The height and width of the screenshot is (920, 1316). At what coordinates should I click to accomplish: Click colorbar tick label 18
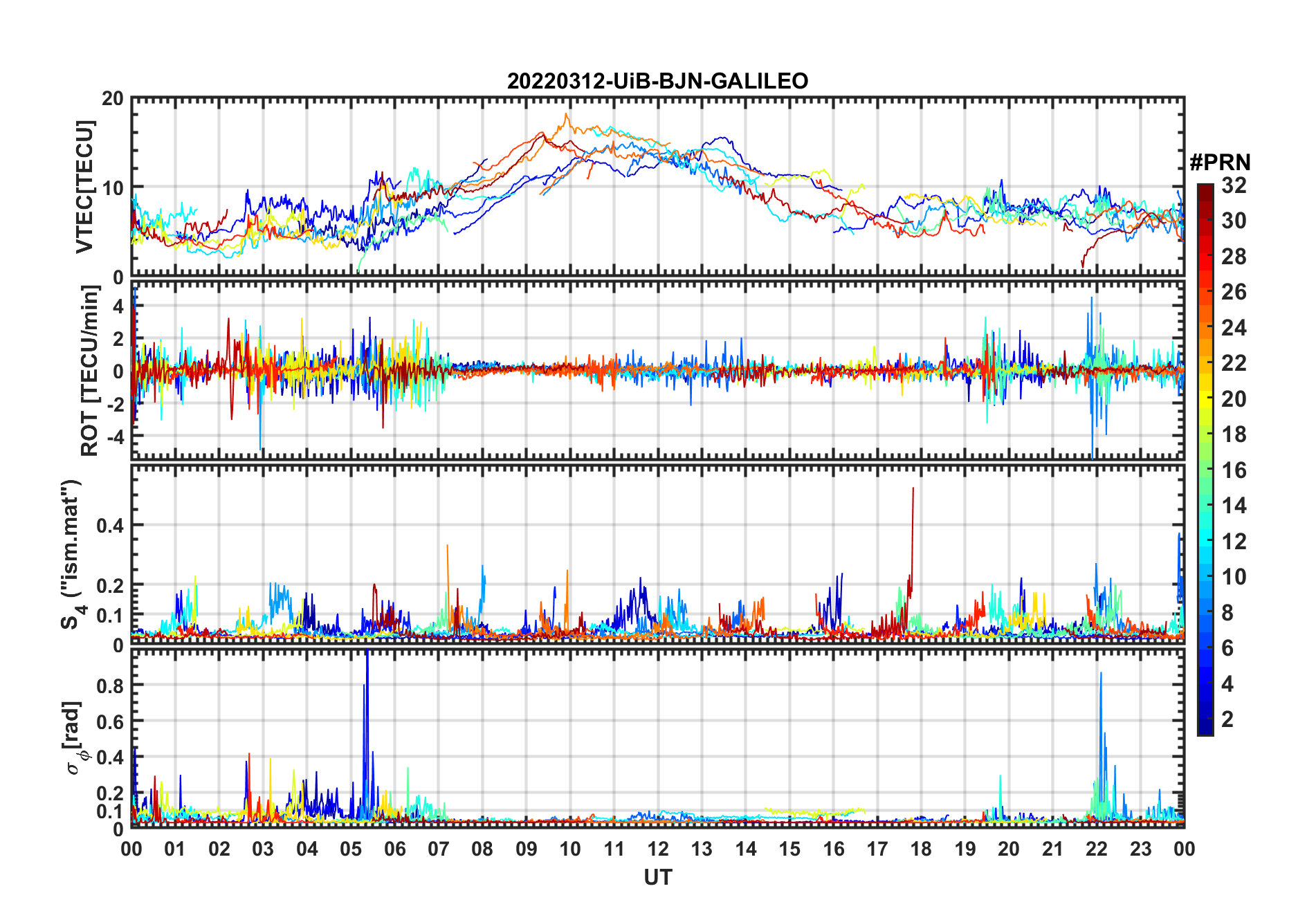pyautogui.click(x=1234, y=434)
